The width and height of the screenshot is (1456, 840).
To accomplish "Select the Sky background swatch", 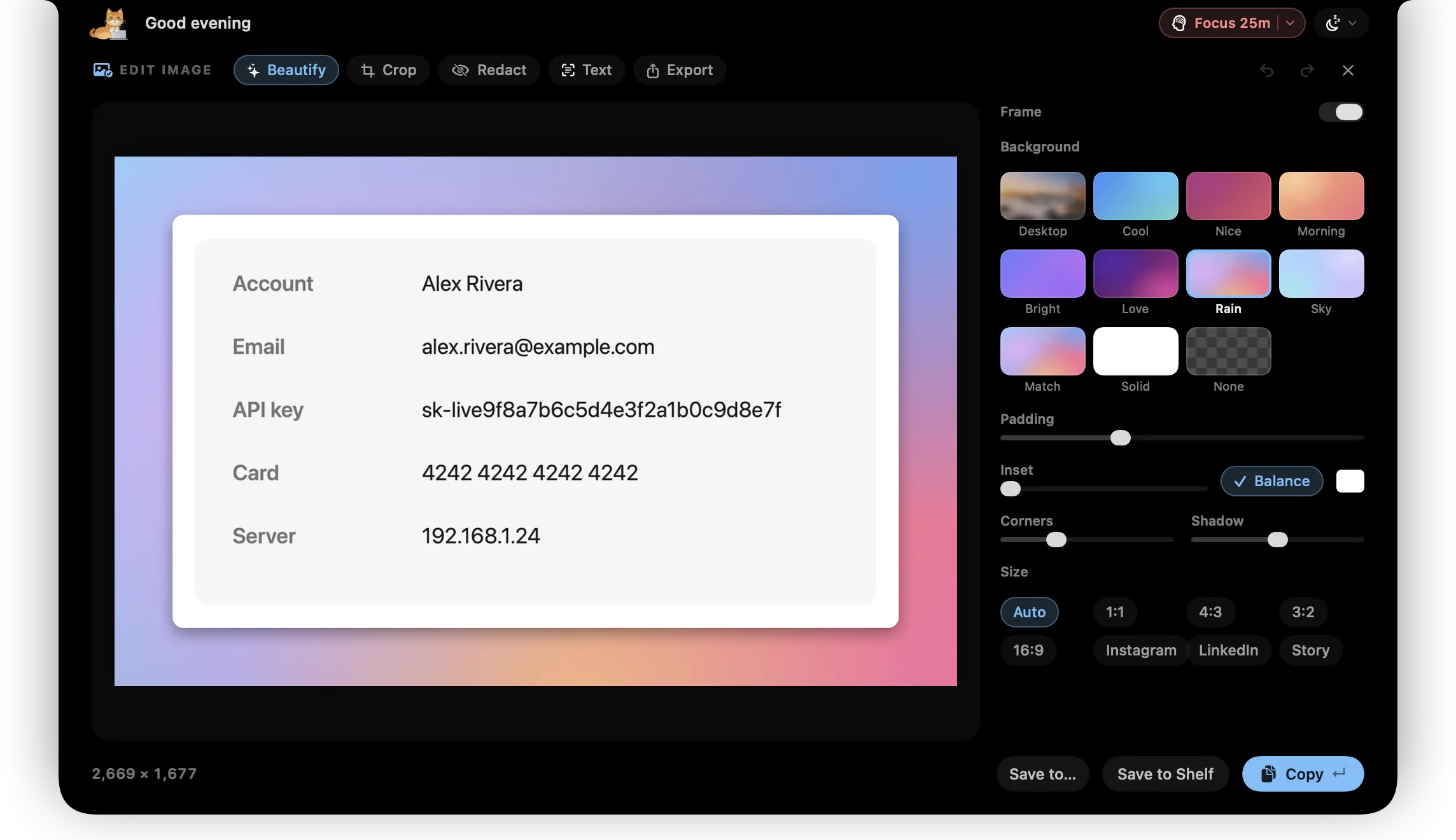I will (x=1321, y=274).
